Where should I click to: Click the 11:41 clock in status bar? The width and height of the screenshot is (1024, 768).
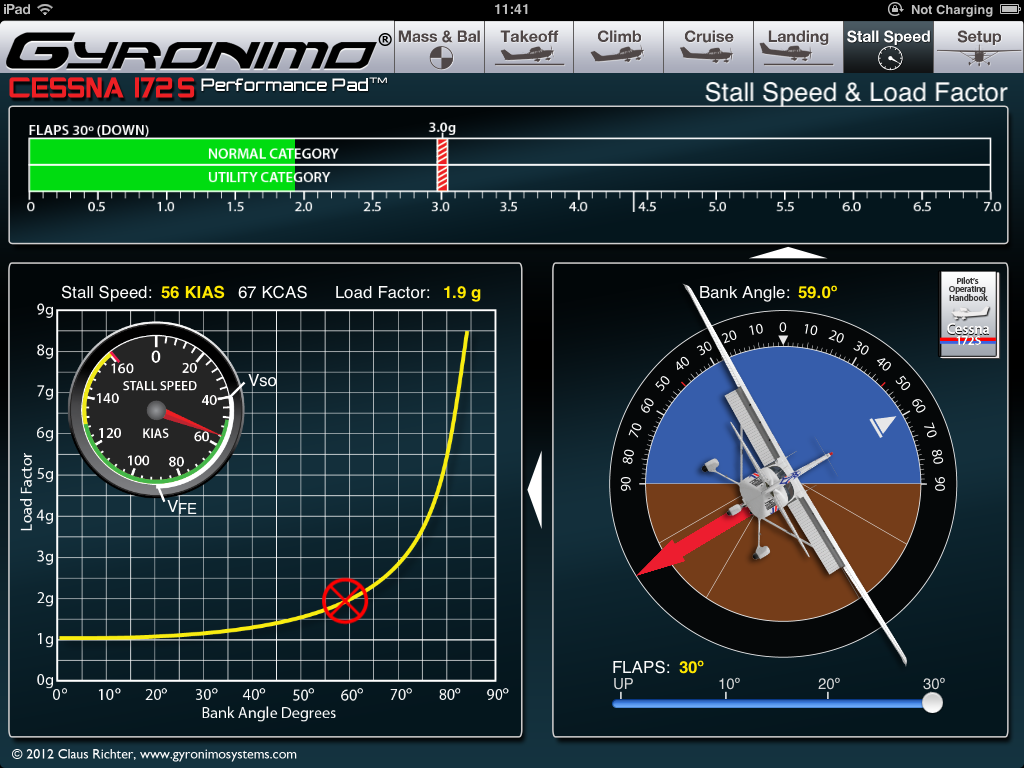click(x=511, y=9)
